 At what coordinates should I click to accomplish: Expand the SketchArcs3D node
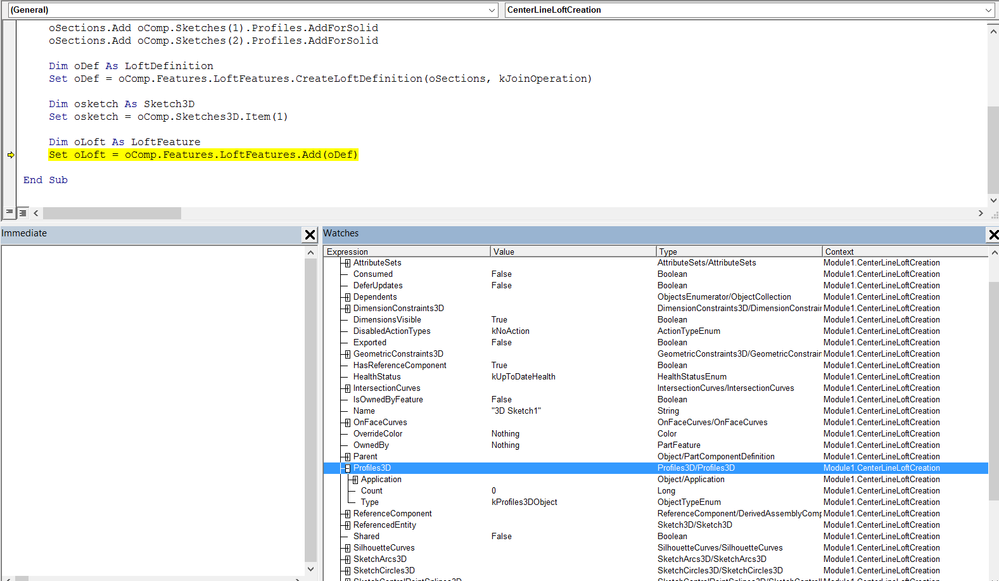click(x=347, y=559)
